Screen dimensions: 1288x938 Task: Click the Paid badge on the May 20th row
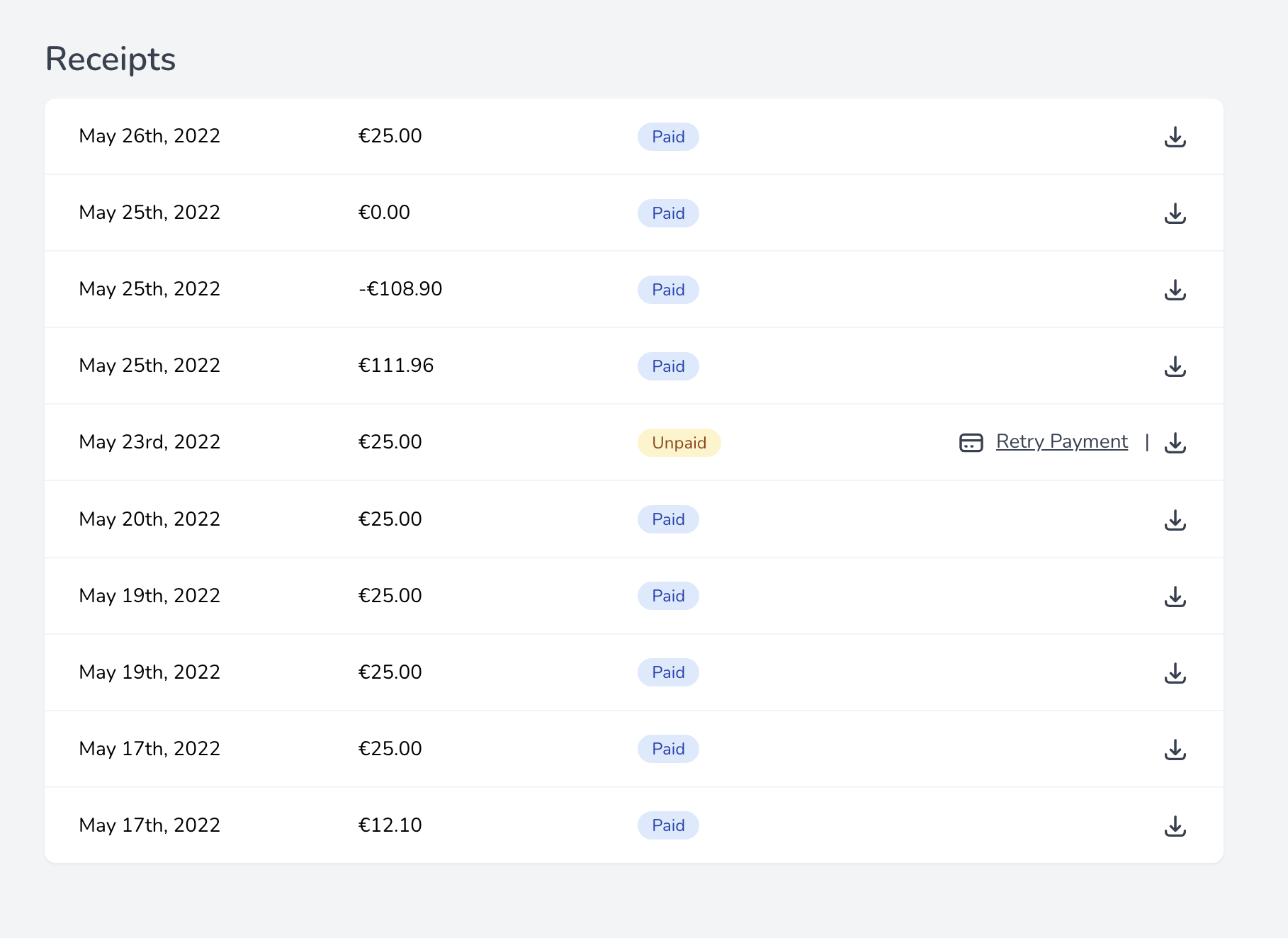click(x=668, y=519)
